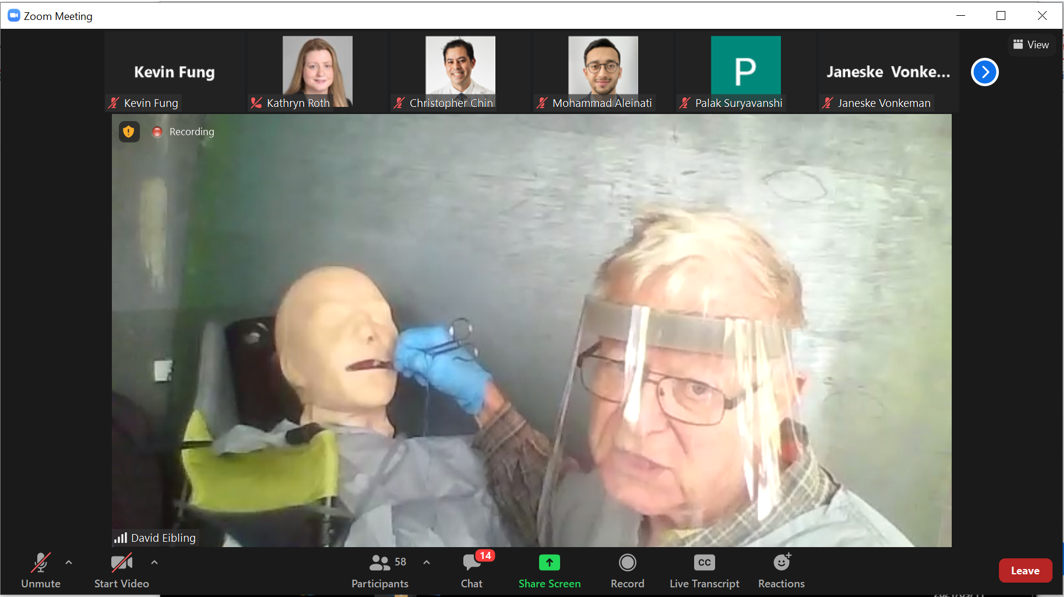
Task: Select Christopher Chin's video thumbnail
Action: (x=460, y=72)
